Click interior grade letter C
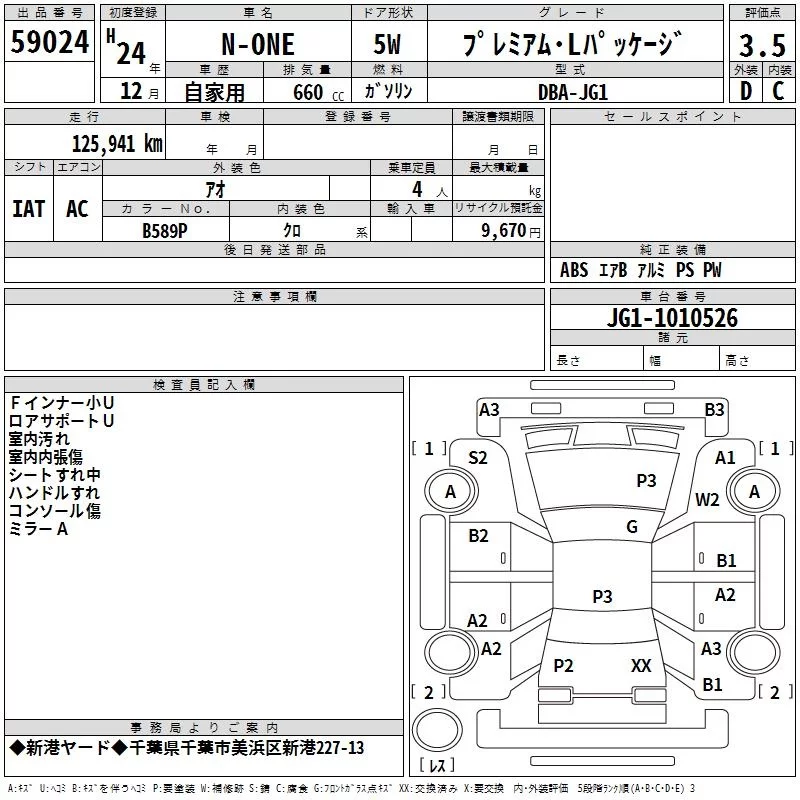800x800 pixels. pos(778,91)
